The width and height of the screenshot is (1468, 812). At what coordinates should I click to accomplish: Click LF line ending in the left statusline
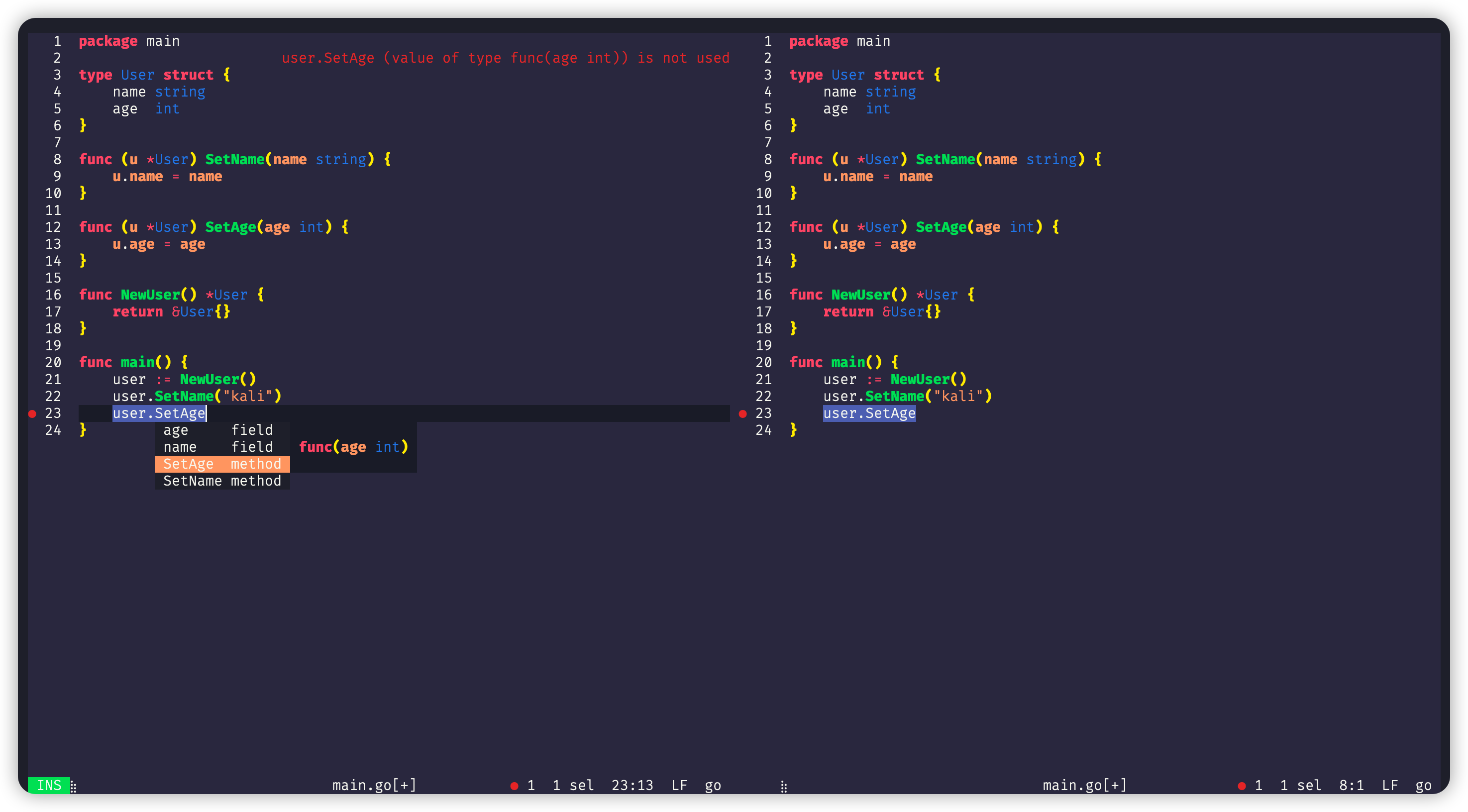coord(679,785)
